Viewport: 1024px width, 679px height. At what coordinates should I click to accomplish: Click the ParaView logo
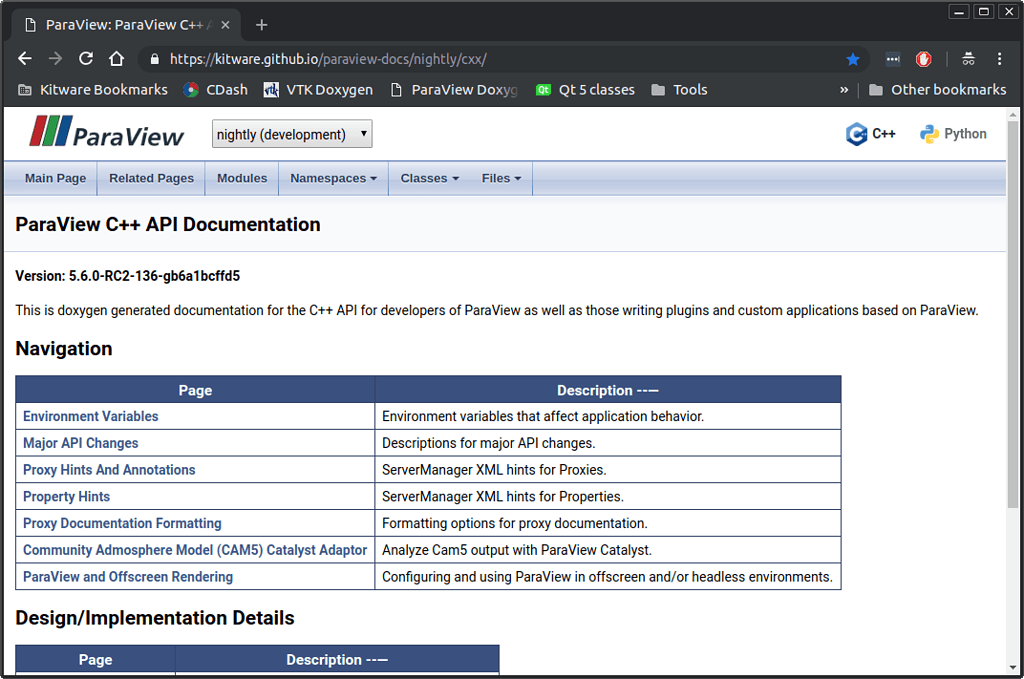click(106, 132)
